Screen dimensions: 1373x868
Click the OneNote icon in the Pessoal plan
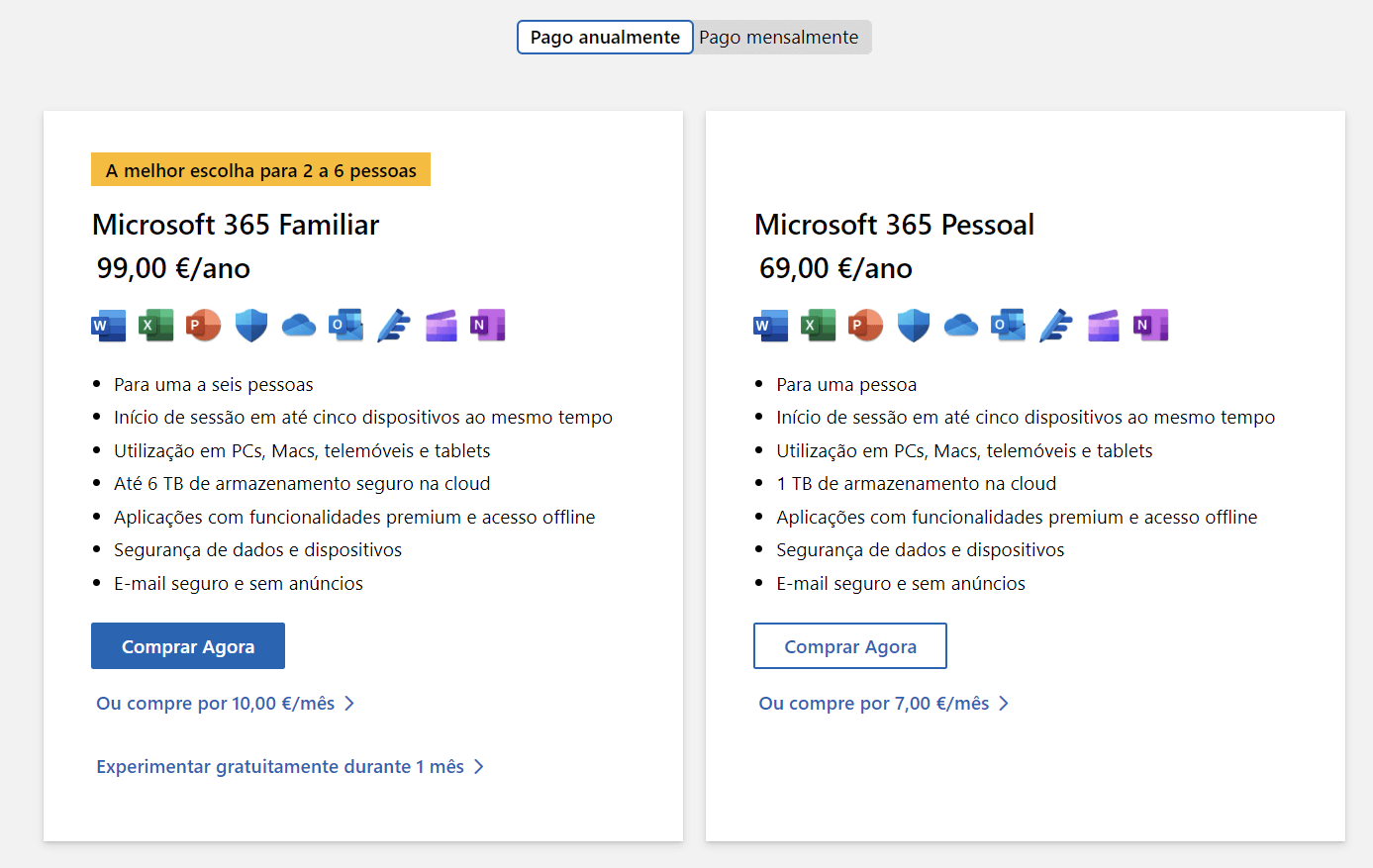click(1150, 325)
